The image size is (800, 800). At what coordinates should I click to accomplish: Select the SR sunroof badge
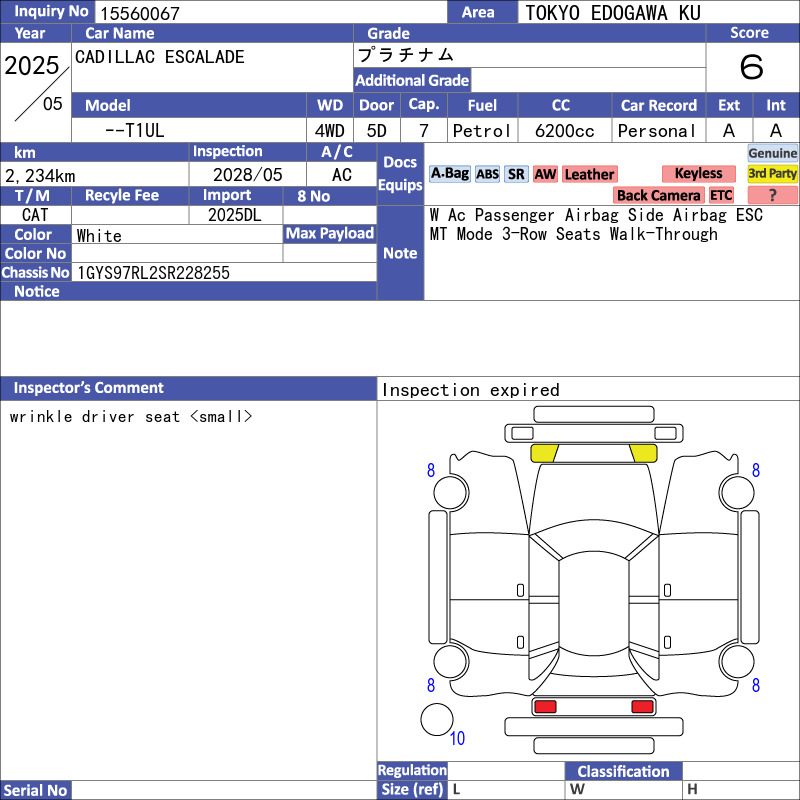516,174
